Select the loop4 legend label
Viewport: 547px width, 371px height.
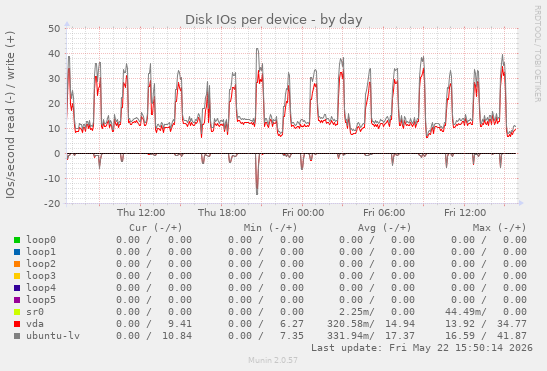[41, 288]
